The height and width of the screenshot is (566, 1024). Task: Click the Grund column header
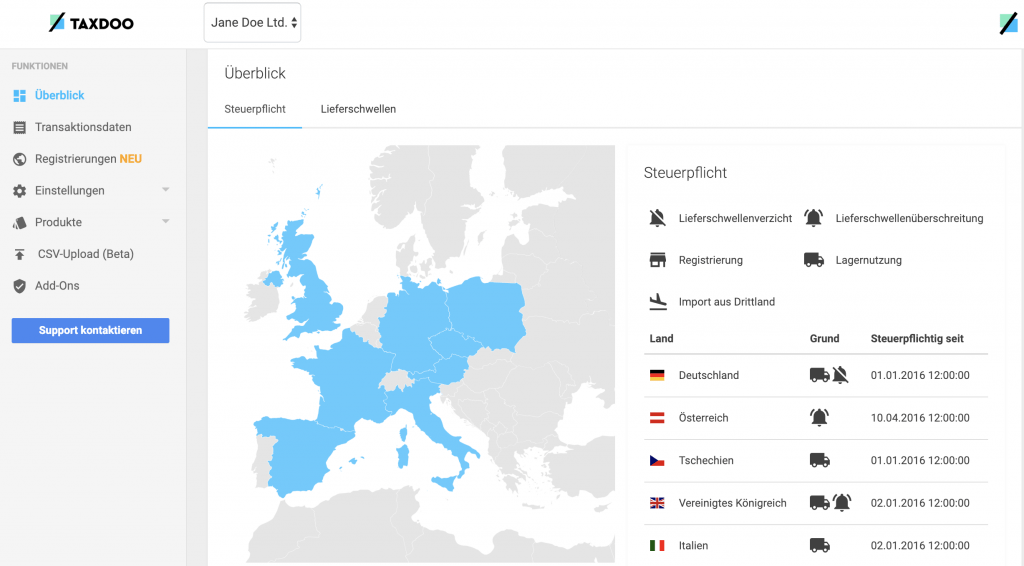click(x=824, y=338)
